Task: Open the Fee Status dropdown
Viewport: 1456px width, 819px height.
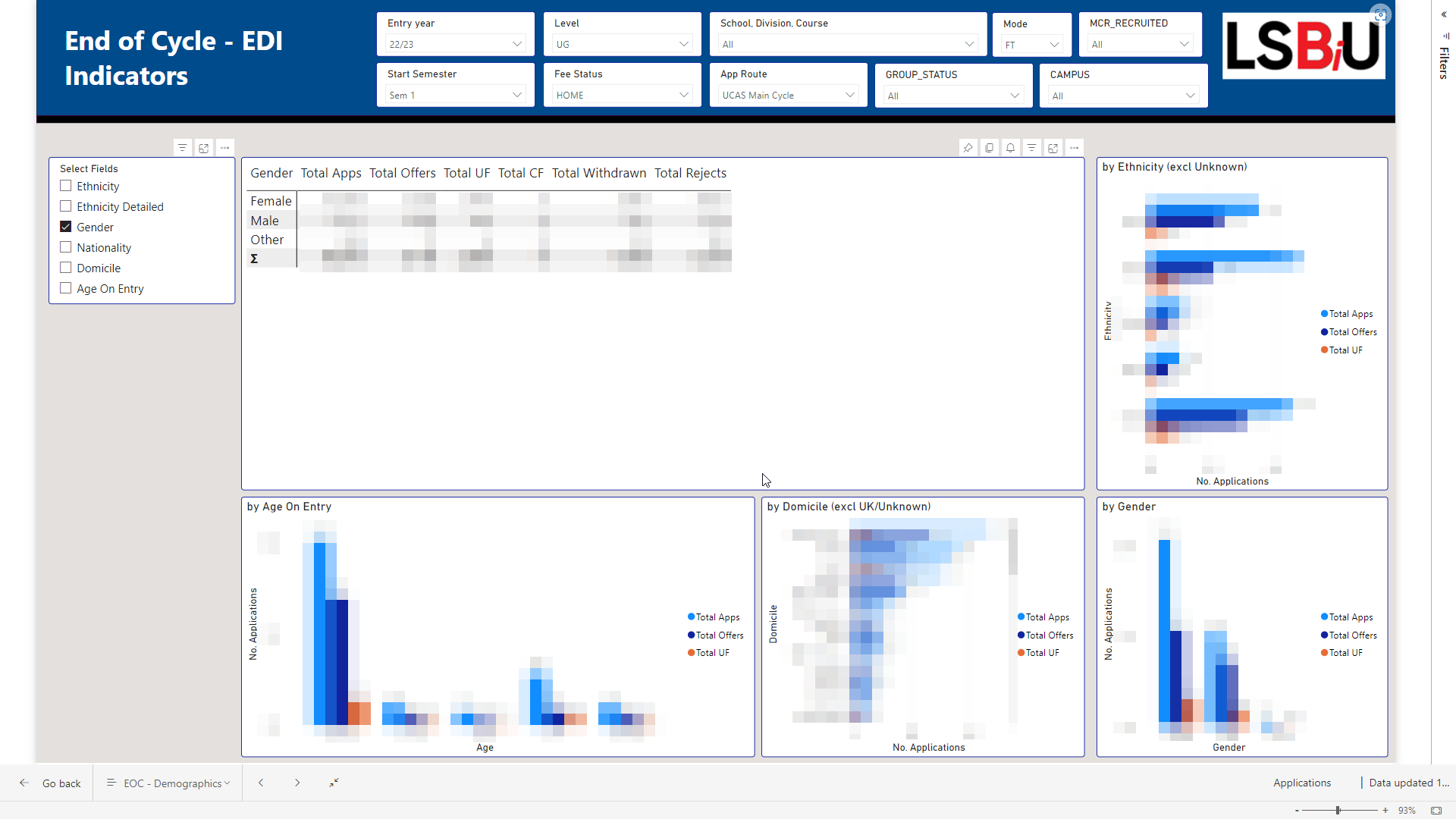Action: 622,95
